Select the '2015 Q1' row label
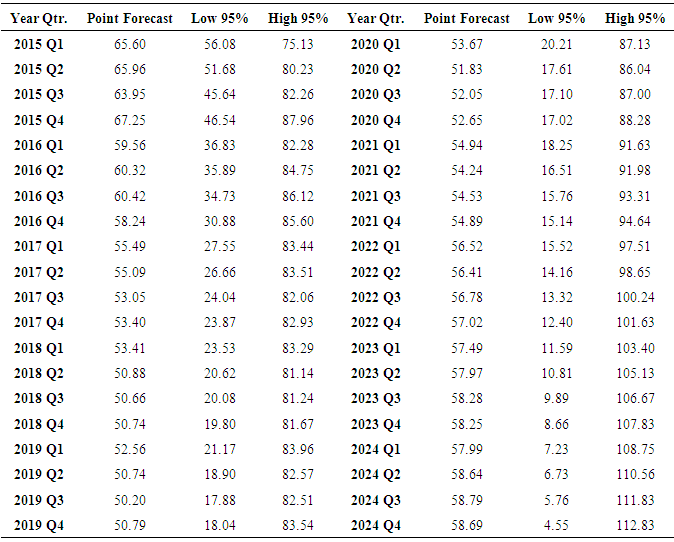This screenshot has width=674, height=542. 39,45
